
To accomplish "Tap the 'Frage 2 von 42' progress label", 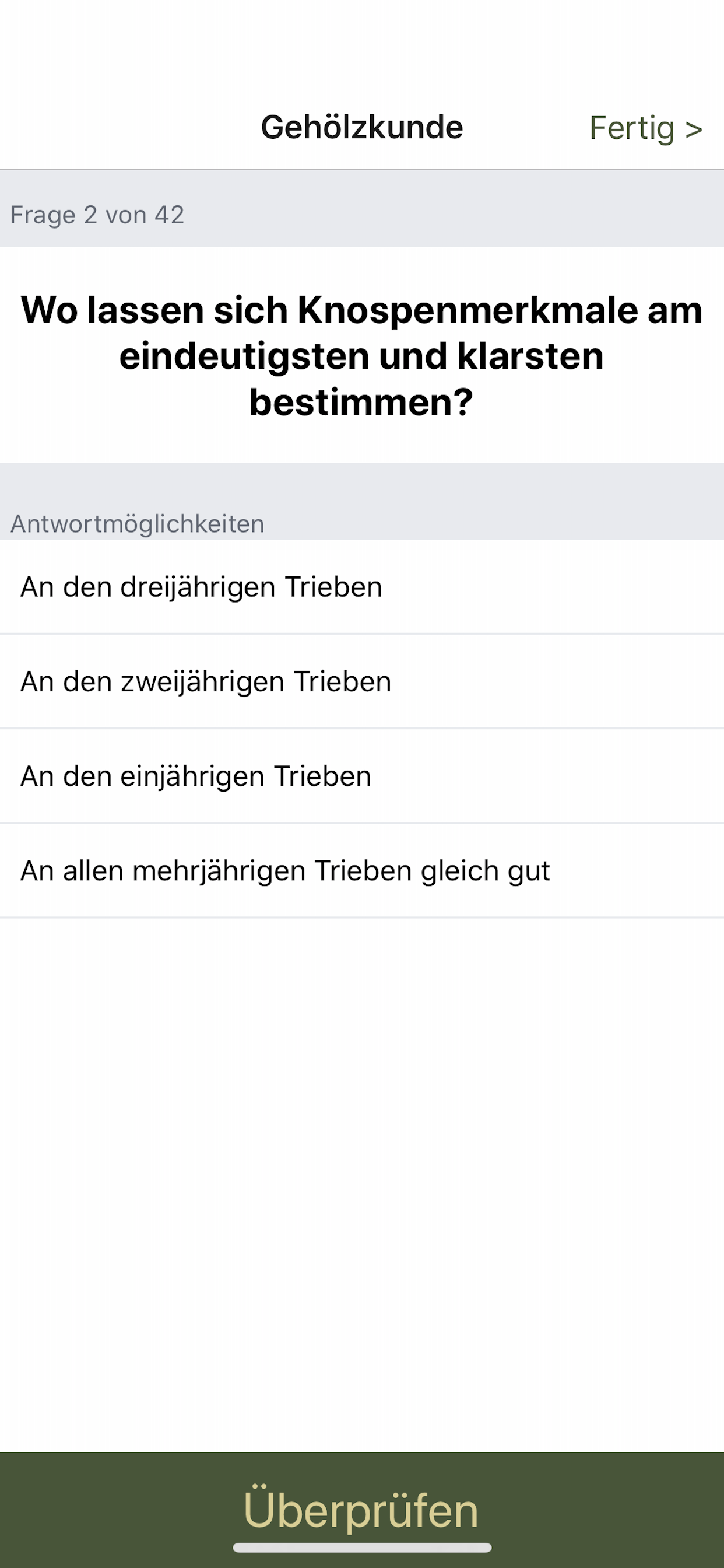I will (x=97, y=215).
